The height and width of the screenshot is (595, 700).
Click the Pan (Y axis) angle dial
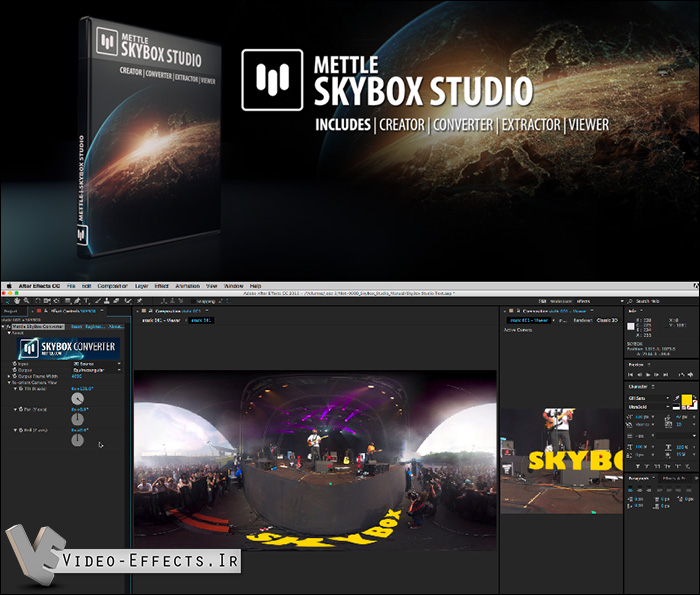pyautogui.click(x=77, y=419)
